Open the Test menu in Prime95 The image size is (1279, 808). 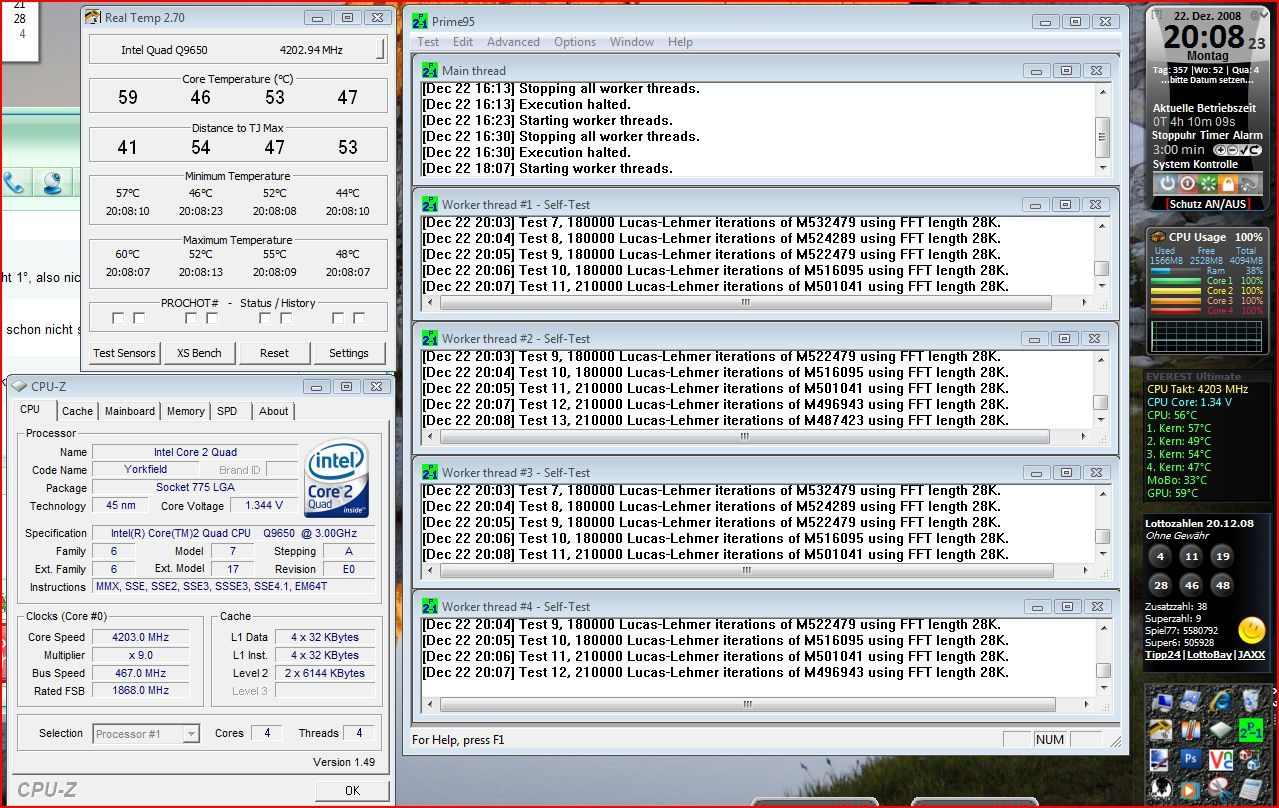(x=428, y=42)
